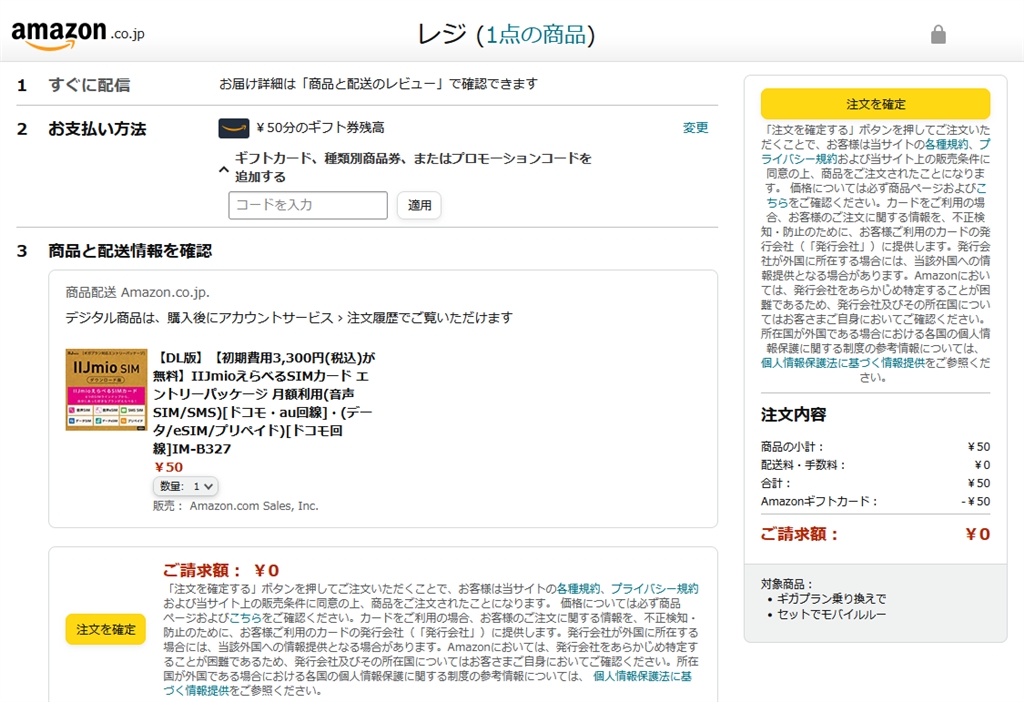
Task: Click the 商品の小計 row
Action: point(875,447)
